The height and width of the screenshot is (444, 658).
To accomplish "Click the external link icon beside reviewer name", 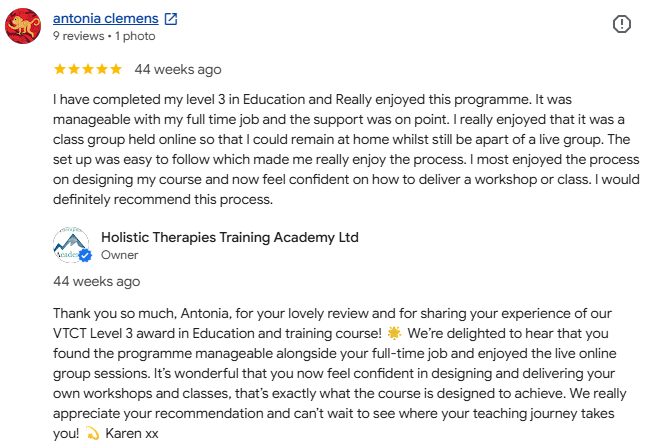I will tap(171, 19).
